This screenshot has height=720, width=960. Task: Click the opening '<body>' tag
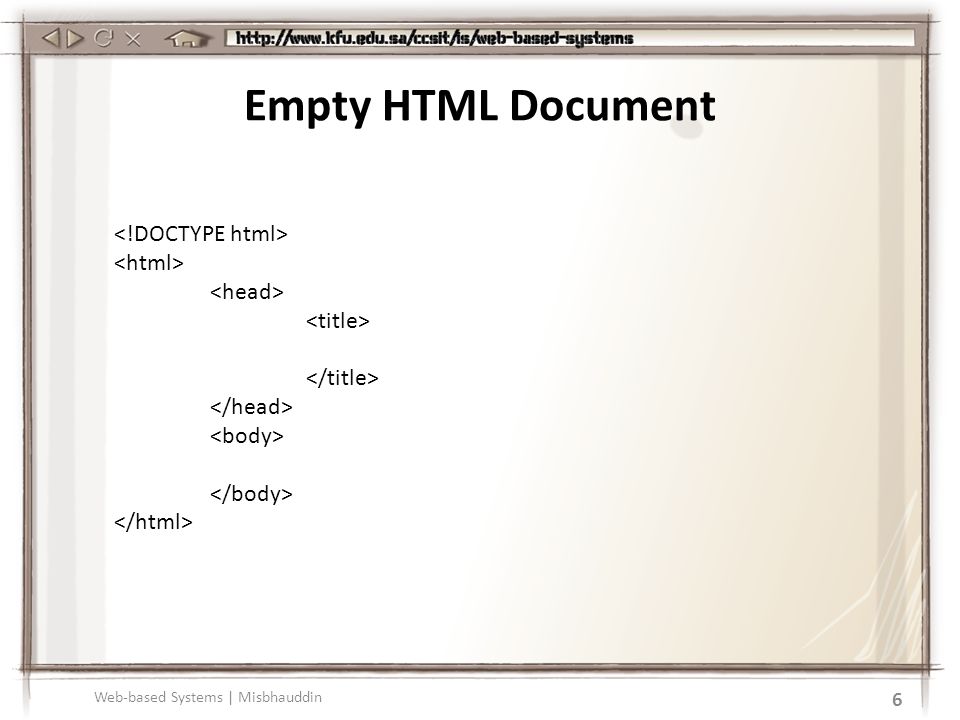point(247,436)
